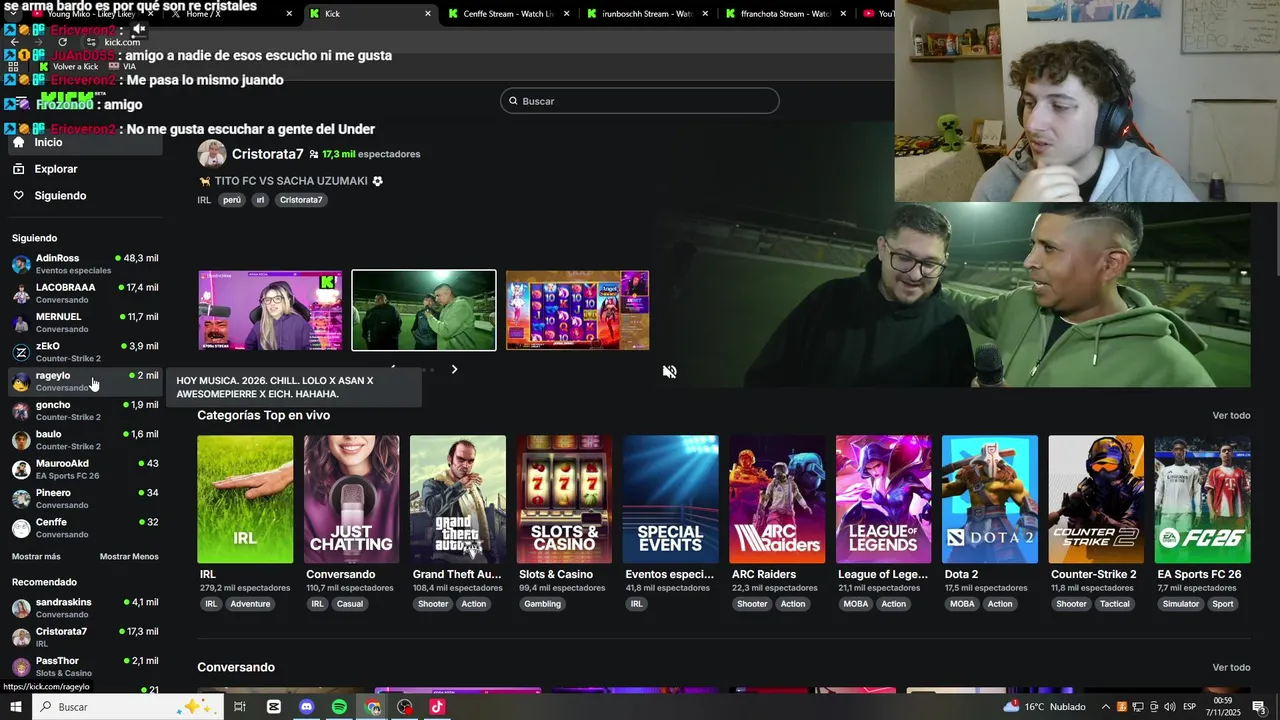The image size is (1280, 720).
Task: Select the Simulator tag under EA Sports FC 26
Action: (x=1181, y=604)
